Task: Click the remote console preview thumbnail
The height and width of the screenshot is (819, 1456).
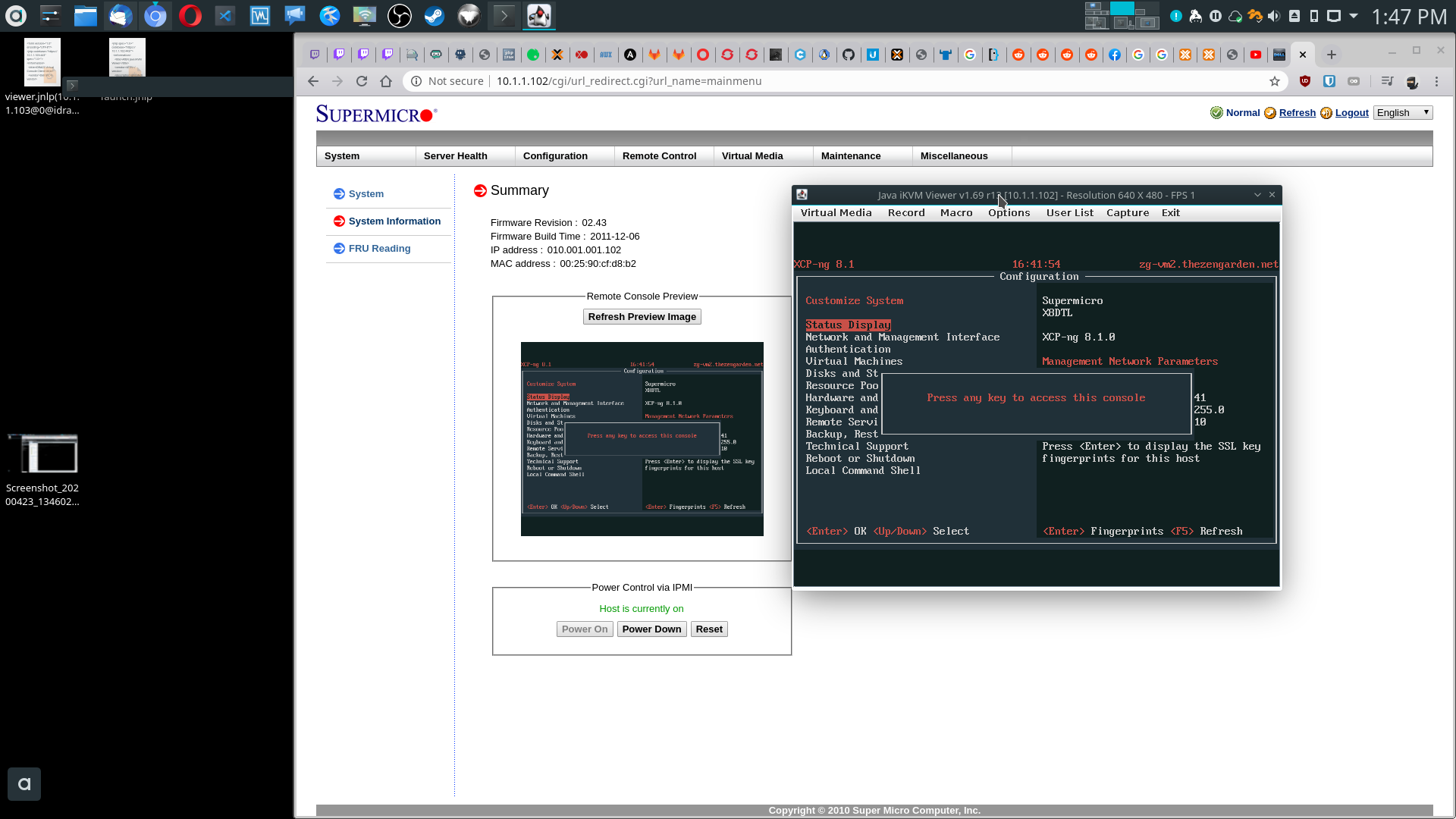Action: tap(642, 439)
